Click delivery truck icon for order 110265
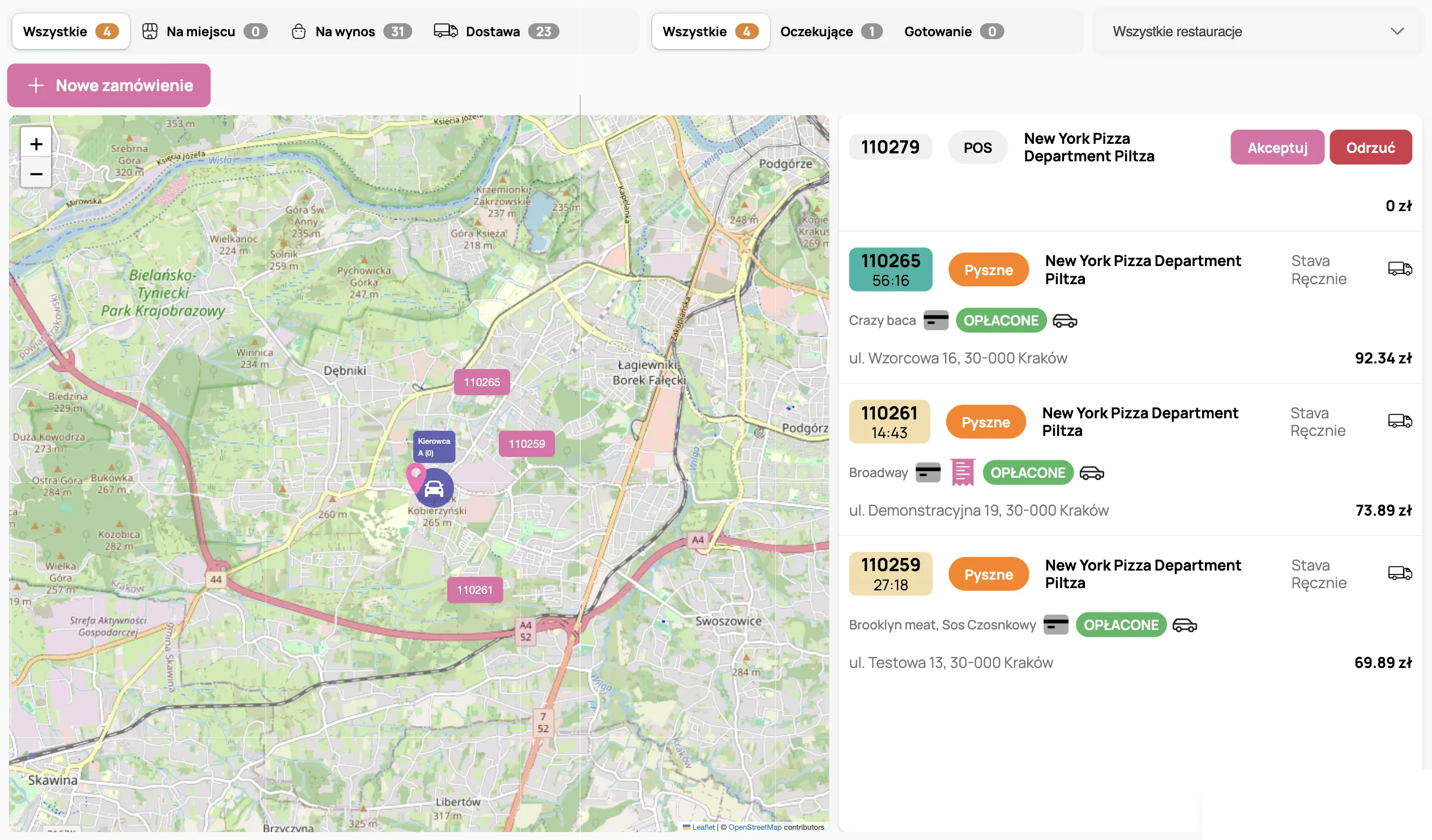The width and height of the screenshot is (1432, 840). pyautogui.click(x=1400, y=269)
